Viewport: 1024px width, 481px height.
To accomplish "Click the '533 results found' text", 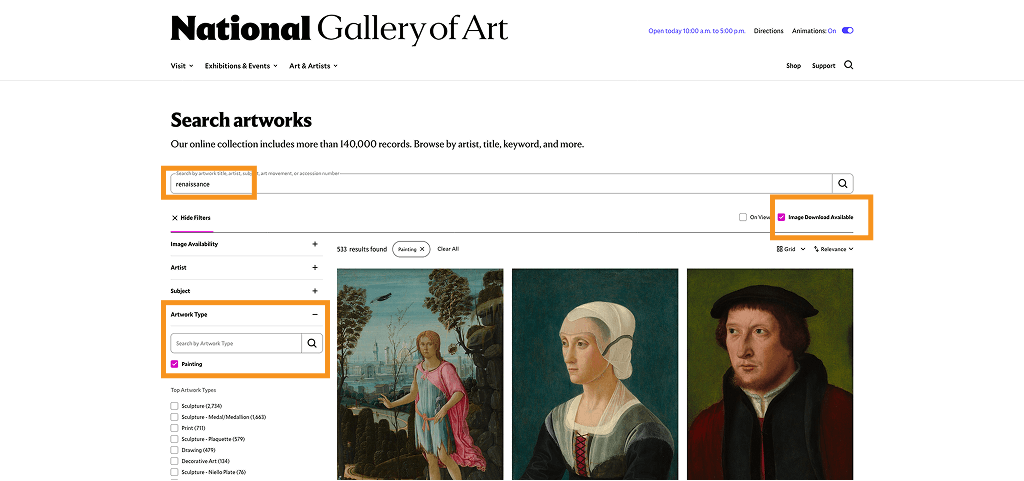I will pyautogui.click(x=362, y=249).
